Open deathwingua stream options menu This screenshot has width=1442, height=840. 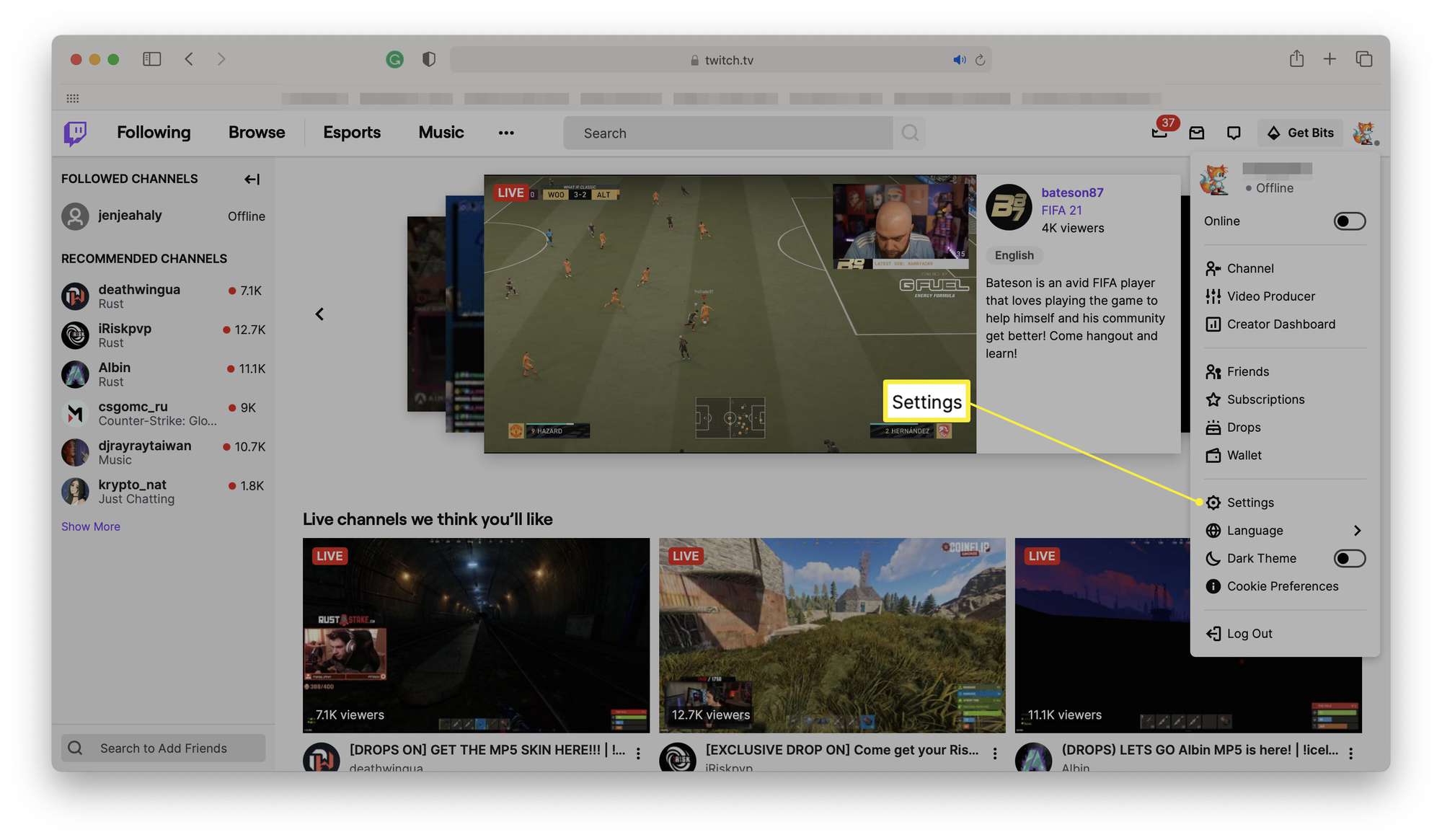(638, 753)
